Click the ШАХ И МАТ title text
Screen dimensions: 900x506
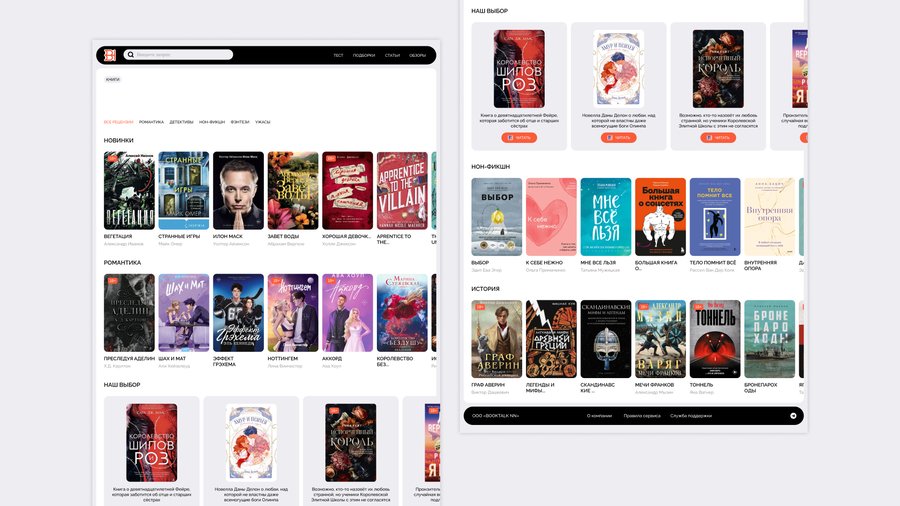172,359
